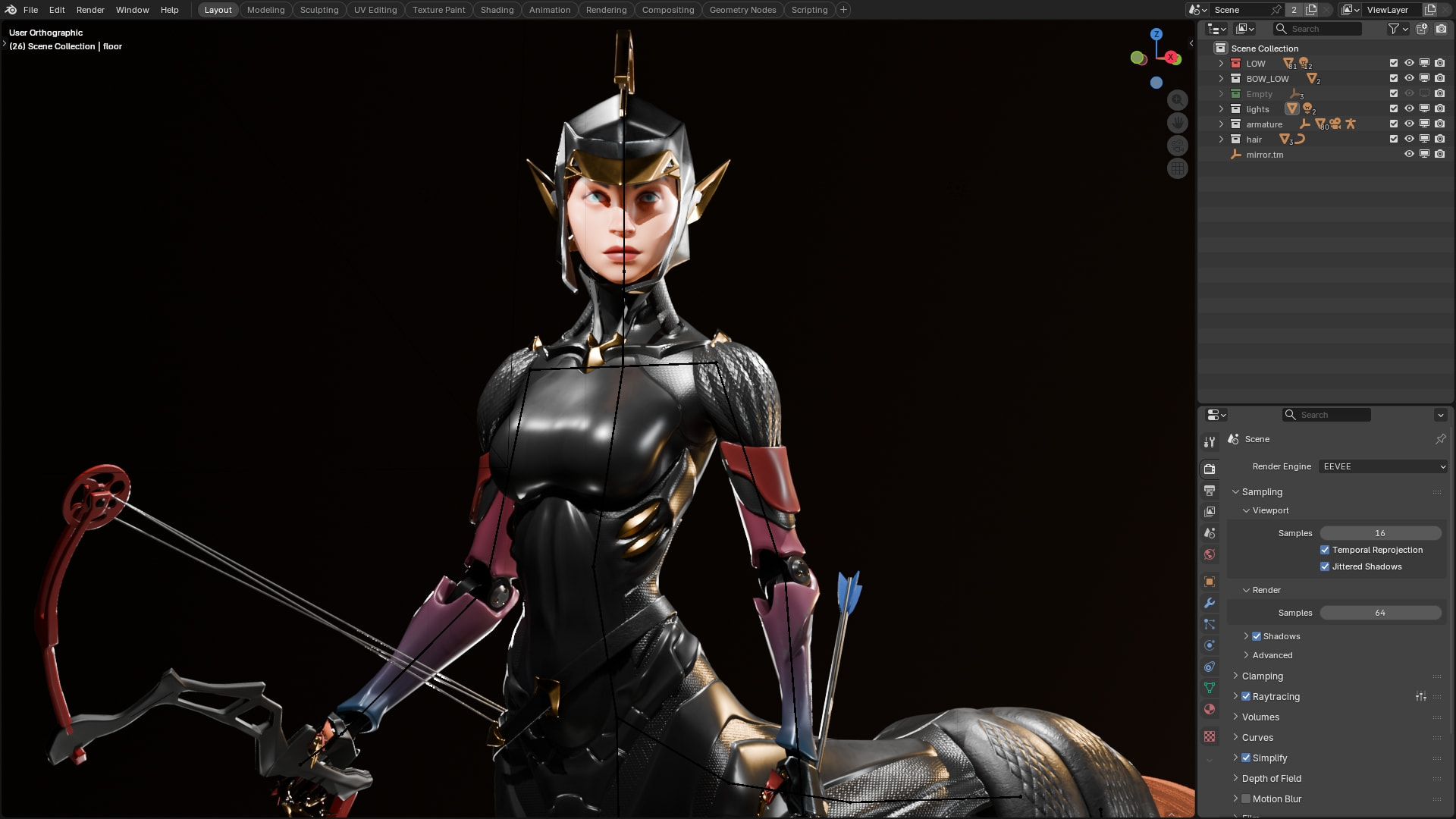Open the World properties tab

[1210, 554]
